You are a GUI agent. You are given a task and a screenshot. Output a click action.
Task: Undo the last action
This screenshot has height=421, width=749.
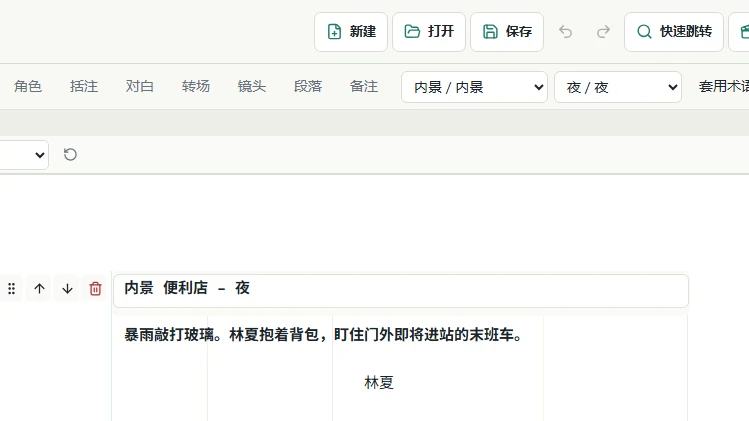pos(566,32)
